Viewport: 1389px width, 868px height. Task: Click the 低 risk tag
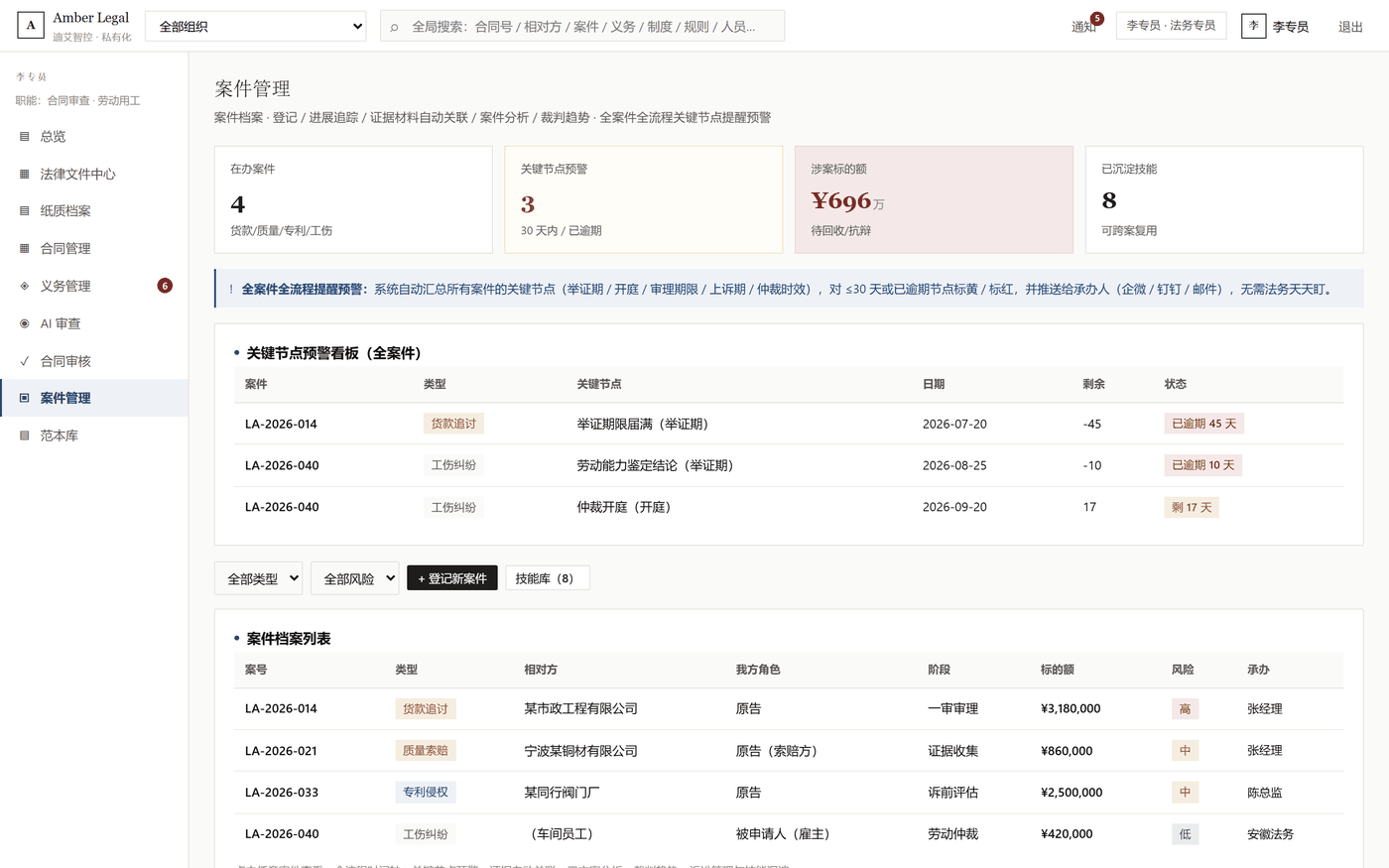(x=1185, y=834)
